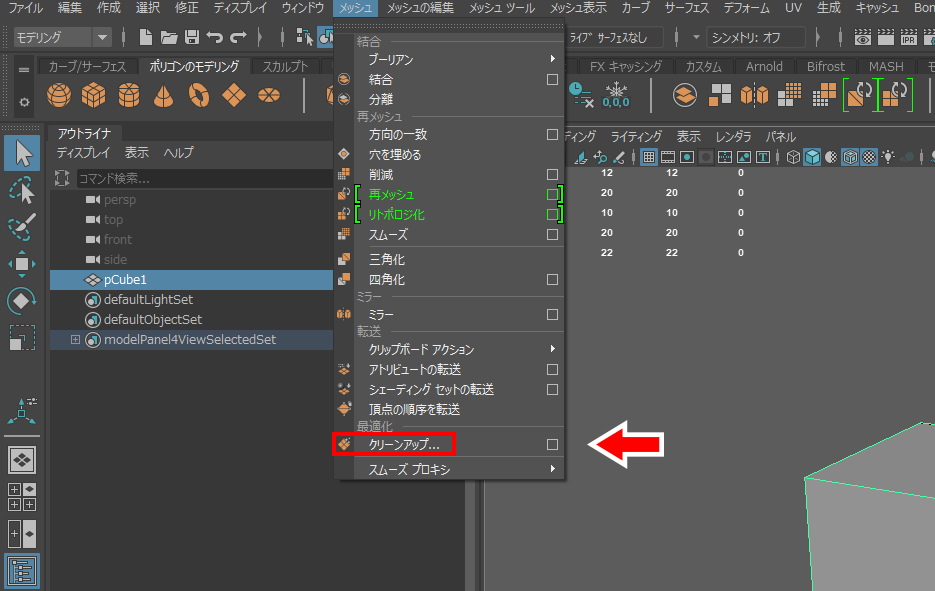
Task: Click the option box beside スムーズ
Action: coord(552,235)
